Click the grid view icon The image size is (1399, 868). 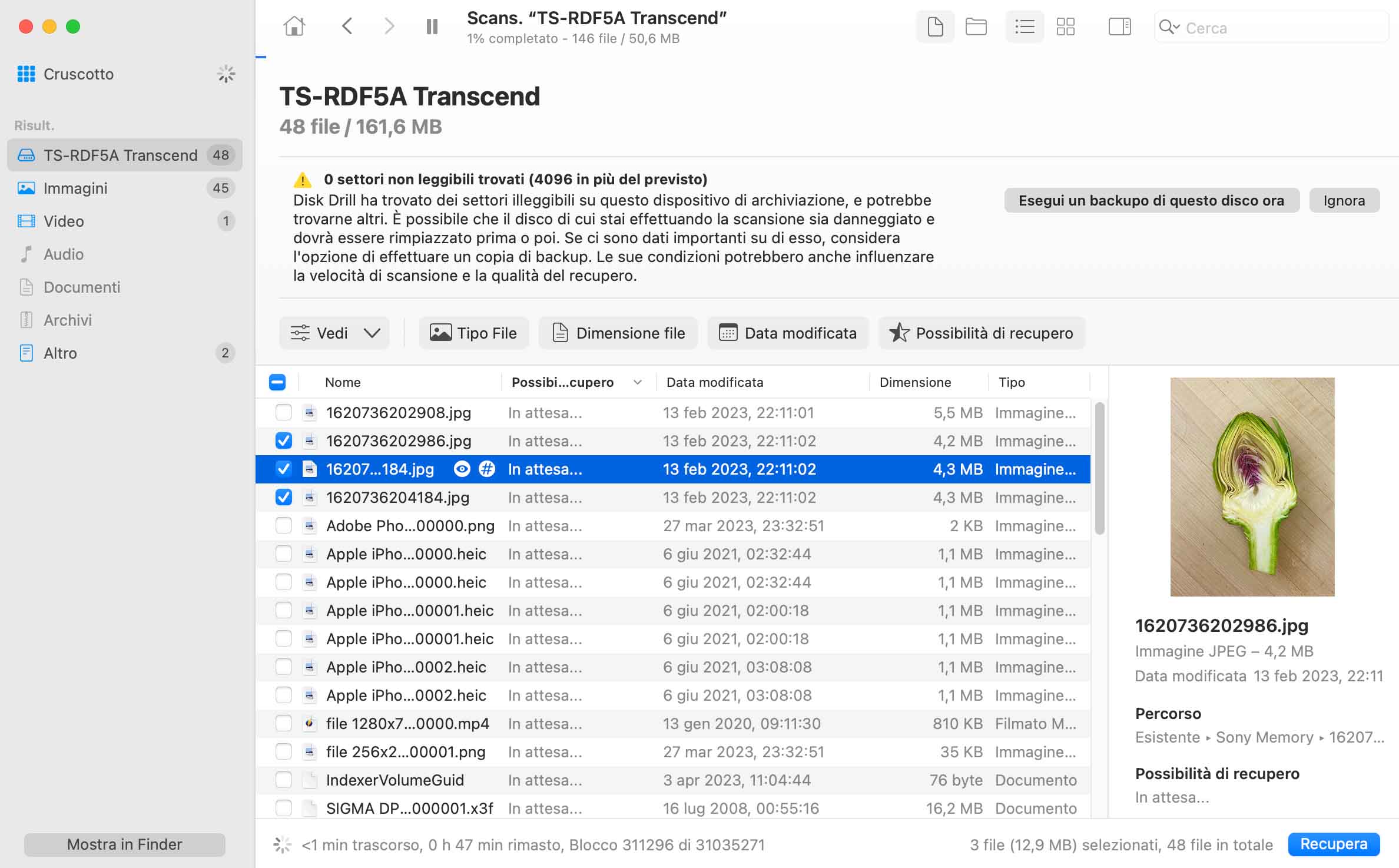(1065, 26)
